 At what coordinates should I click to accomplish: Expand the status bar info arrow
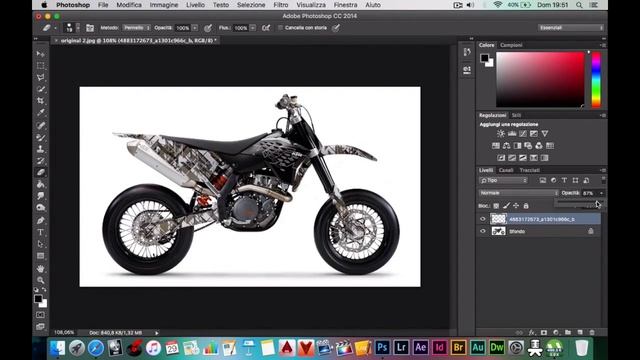tap(157, 333)
